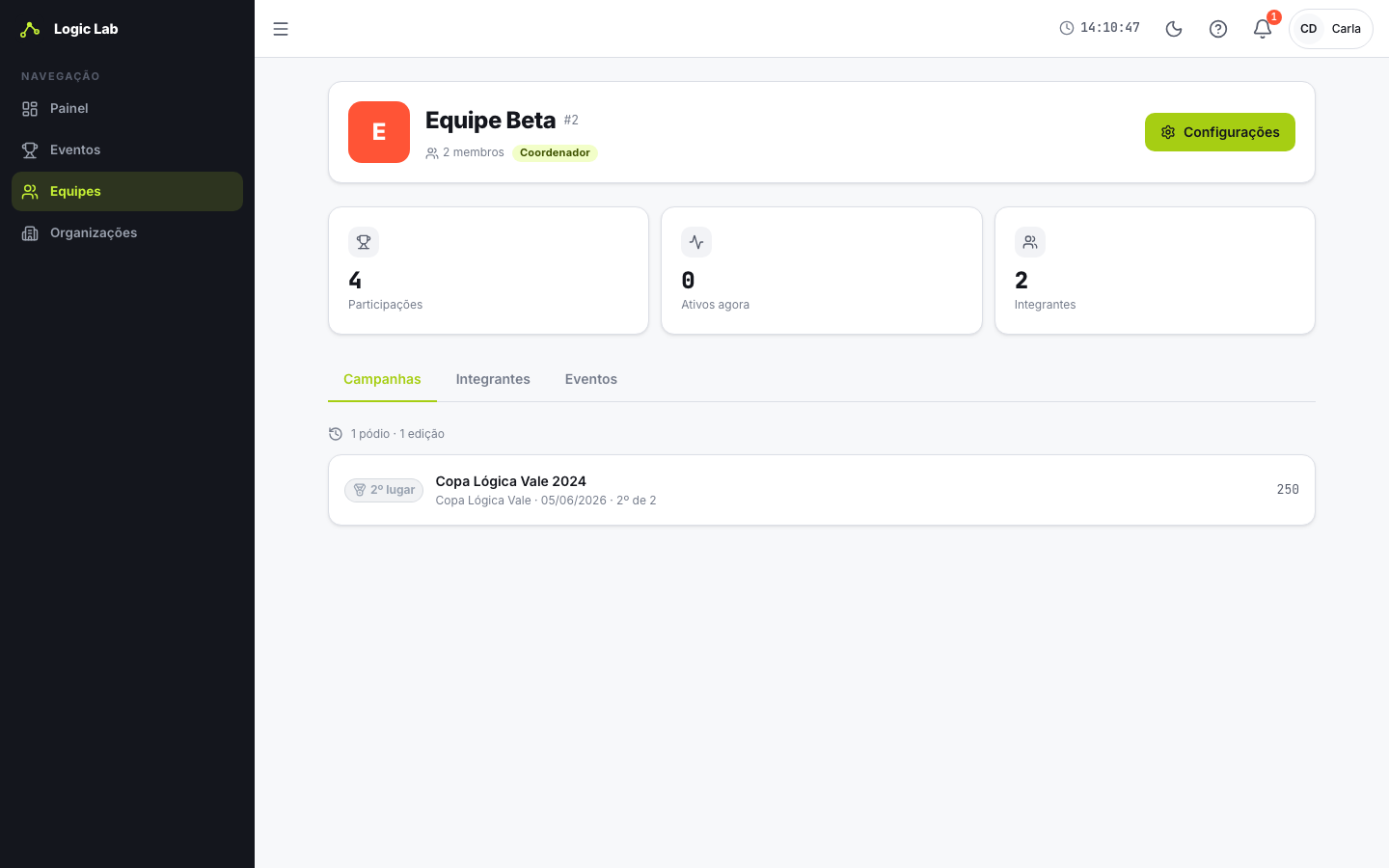This screenshot has width=1389, height=868.
Task: Click the Equipe Beta avatar tile
Action: (x=379, y=132)
